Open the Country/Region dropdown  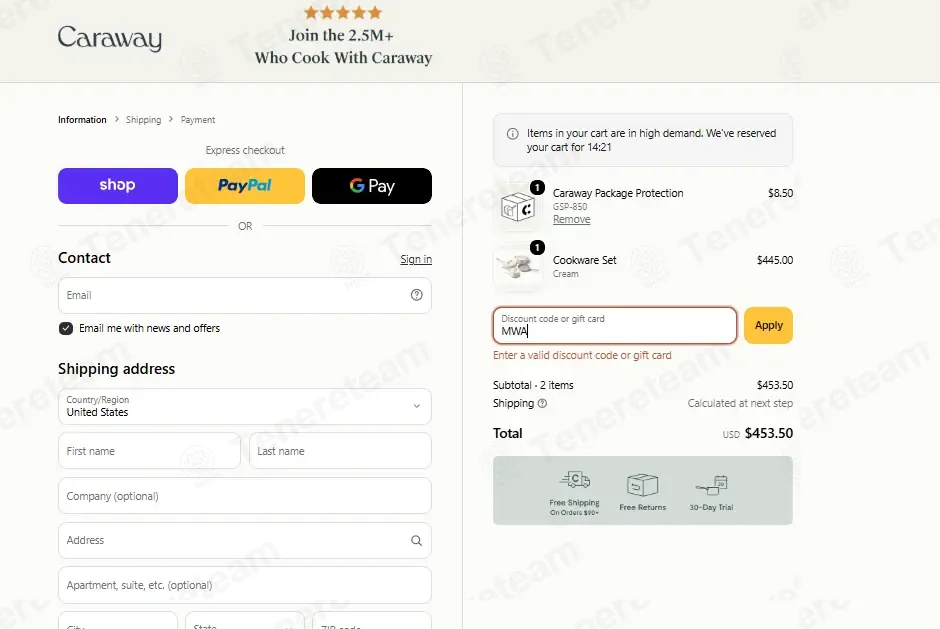pyautogui.click(x=245, y=407)
